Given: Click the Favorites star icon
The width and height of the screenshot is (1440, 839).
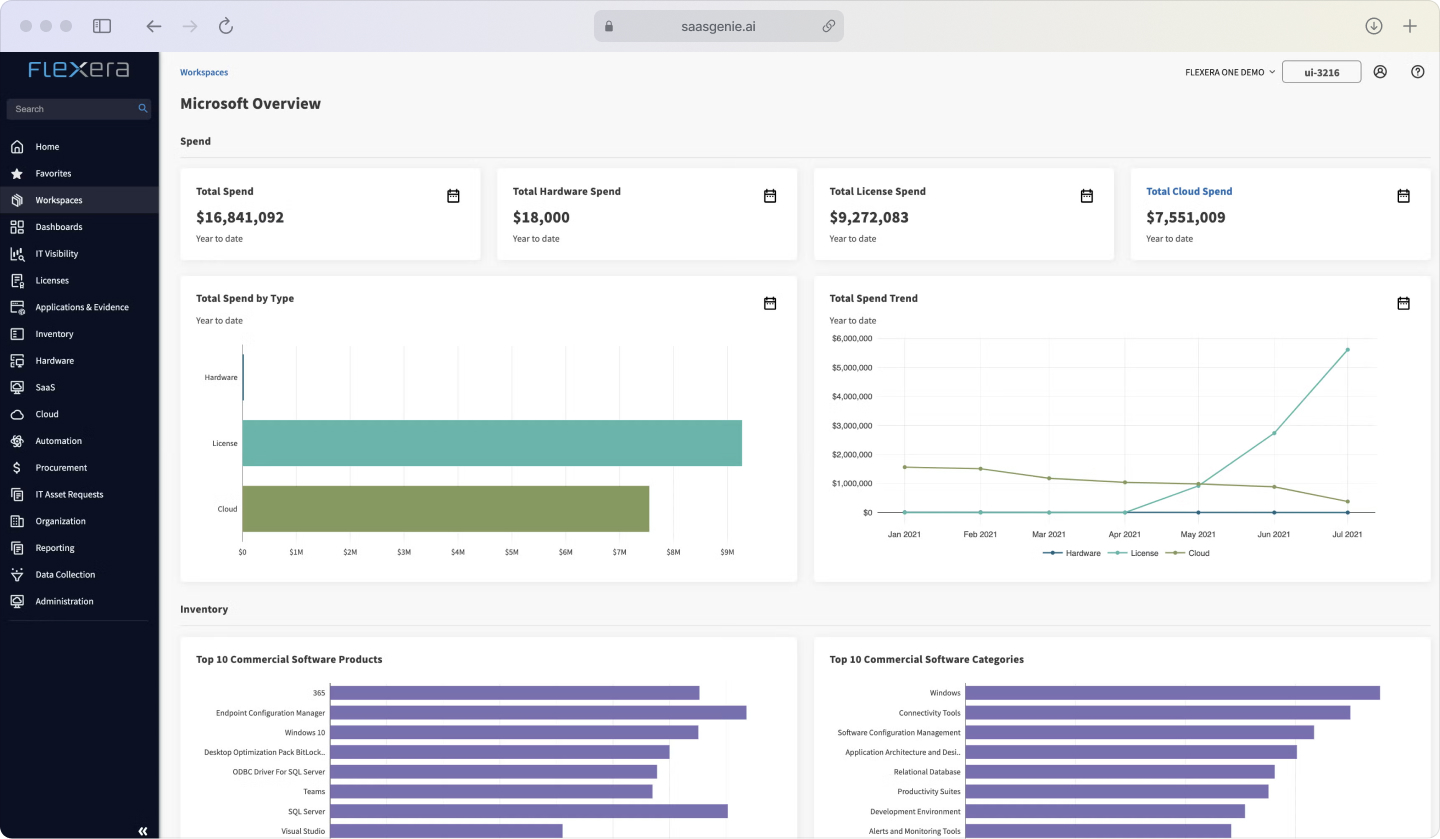Looking at the screenshot, I should 17,174.
